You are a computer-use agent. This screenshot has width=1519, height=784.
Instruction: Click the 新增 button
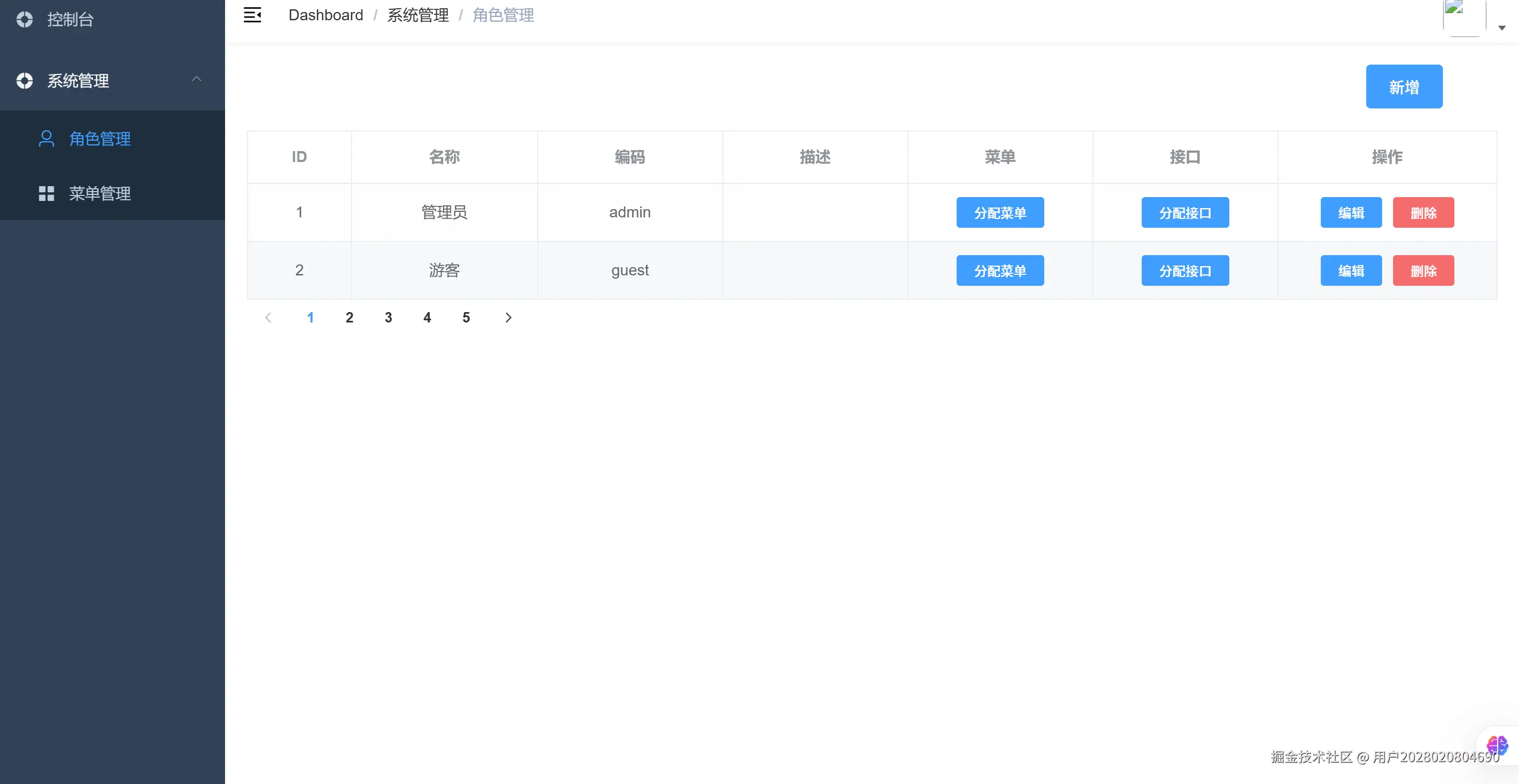[x=1403, y=87]
